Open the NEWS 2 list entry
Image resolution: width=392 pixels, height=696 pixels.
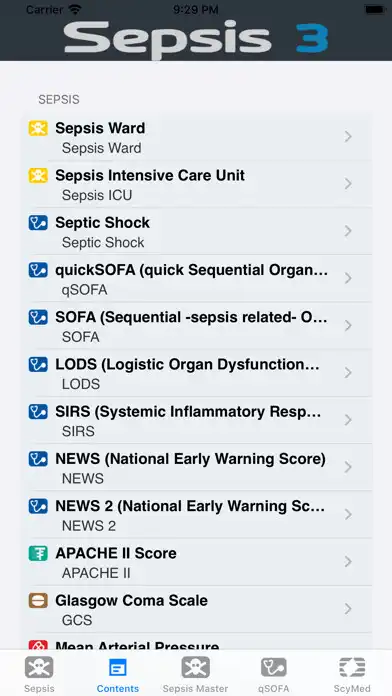tap(197, 514)
